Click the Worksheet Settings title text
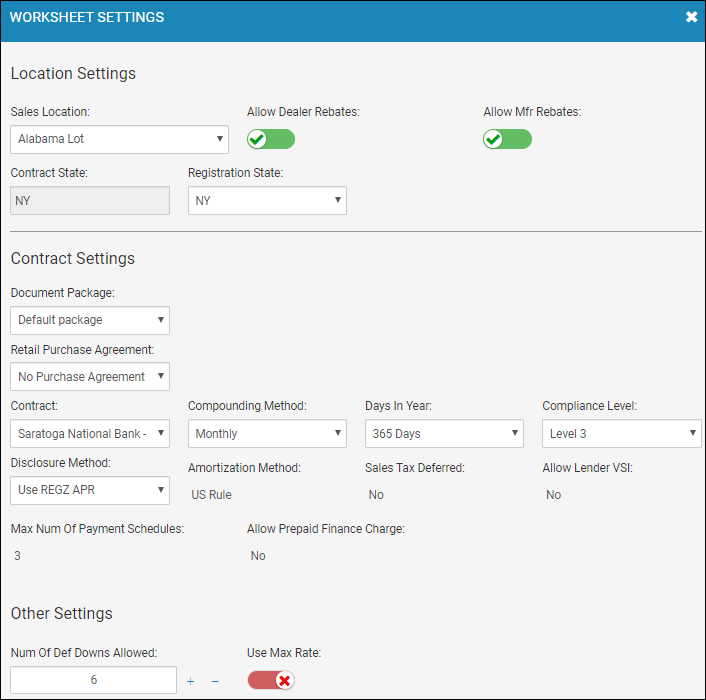Image resolution: width=706 pixels, height=700 pixels. point(87,17)
